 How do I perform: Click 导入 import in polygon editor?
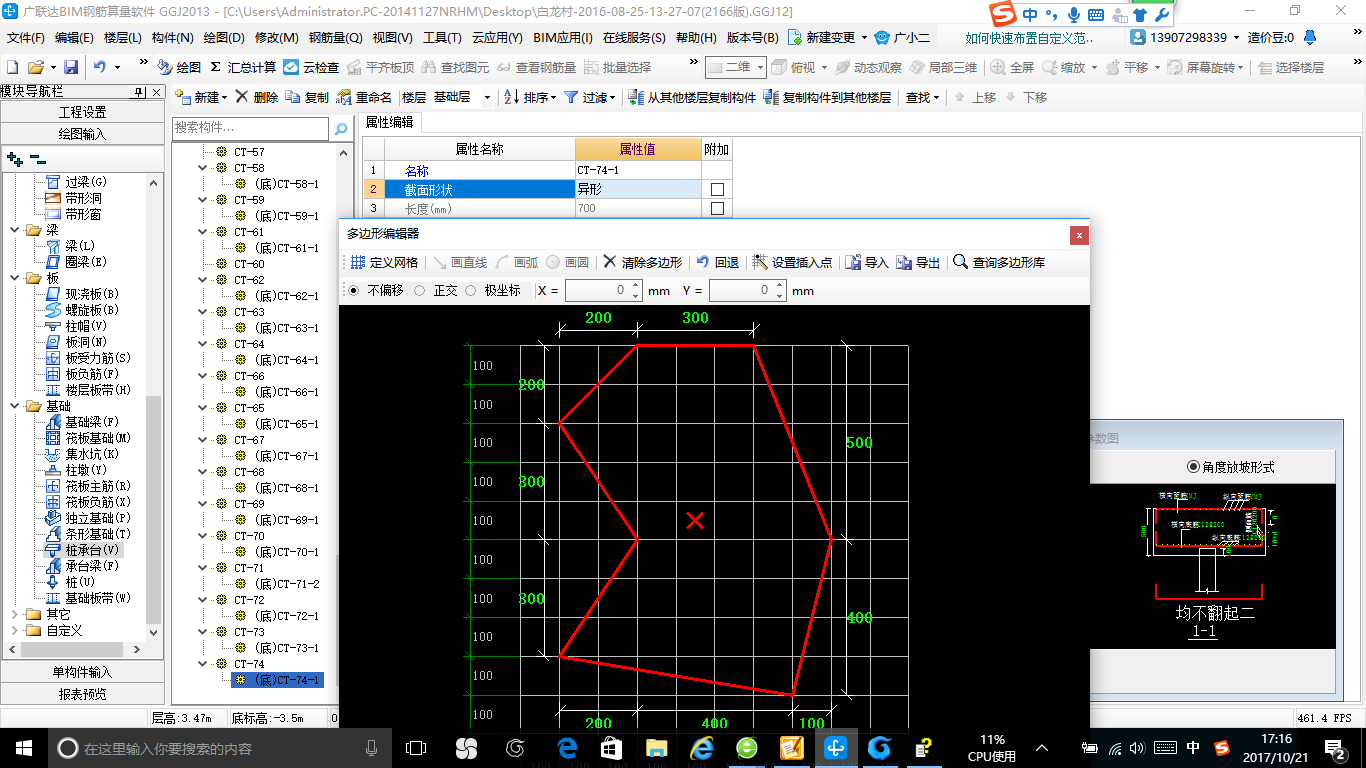867,262
